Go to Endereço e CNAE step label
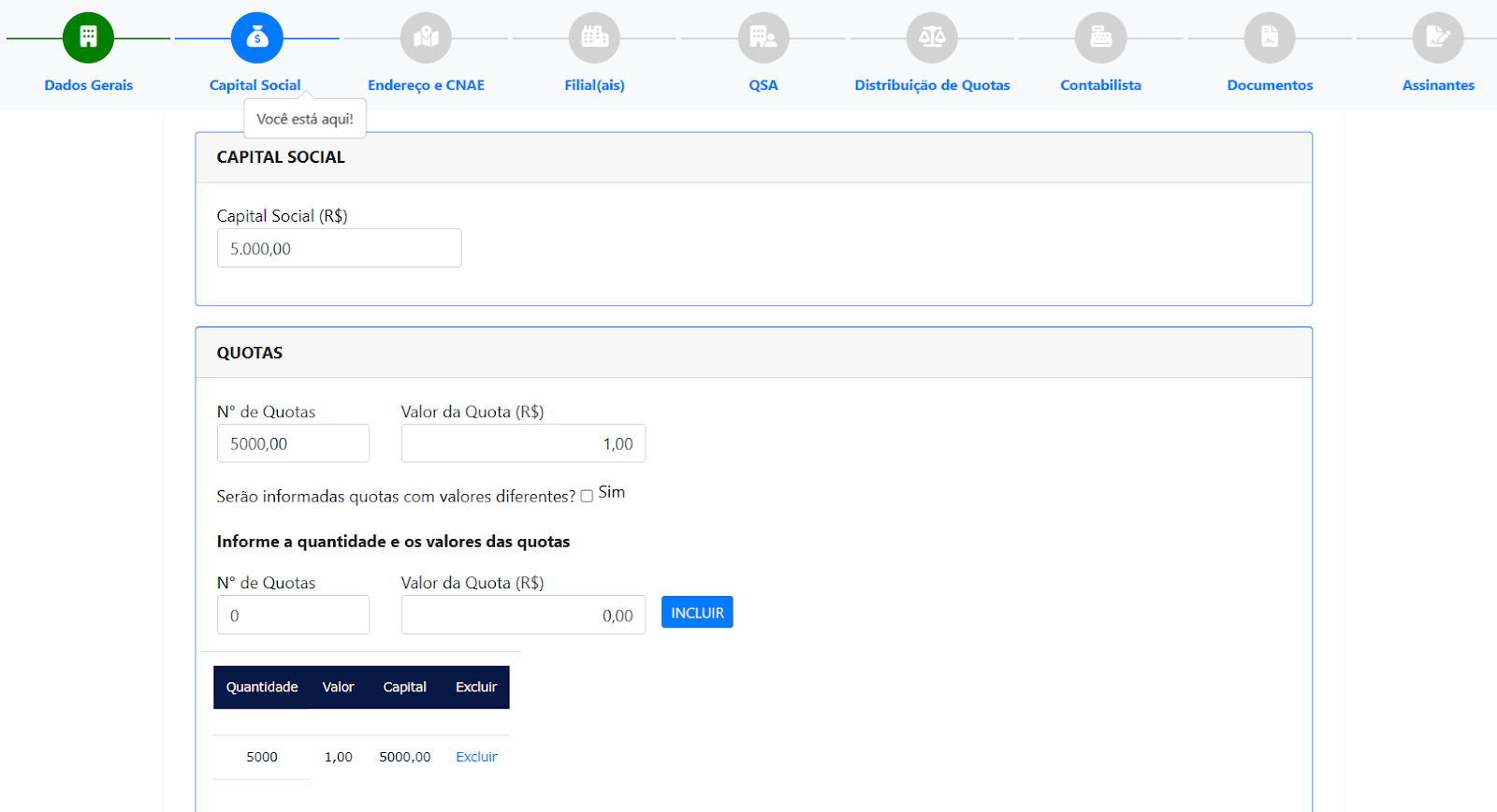The width and height of the screenshot is (1497, 812). pos(426,85)
